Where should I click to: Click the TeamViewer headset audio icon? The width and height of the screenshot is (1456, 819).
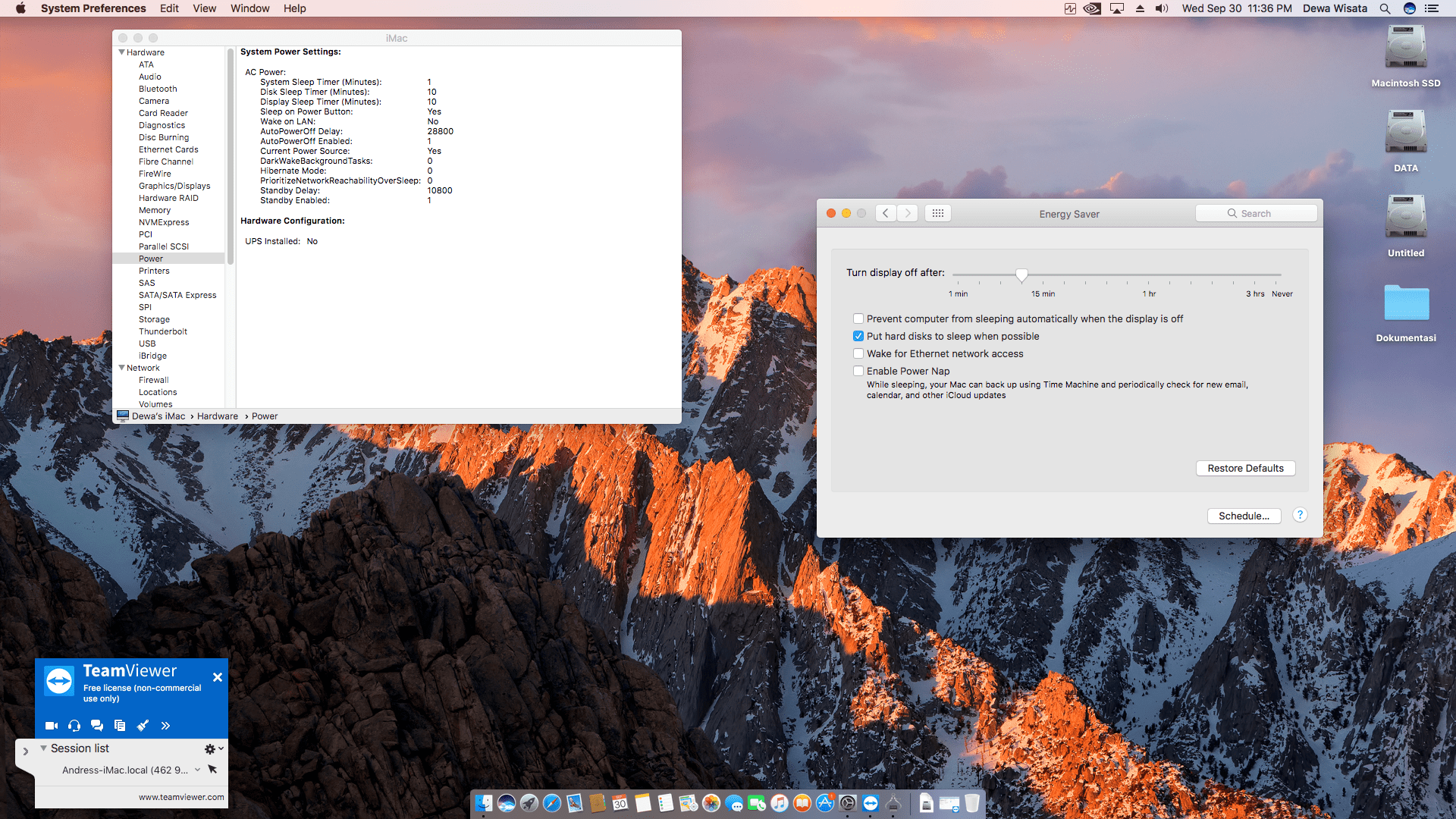click(x=74, y=726)
